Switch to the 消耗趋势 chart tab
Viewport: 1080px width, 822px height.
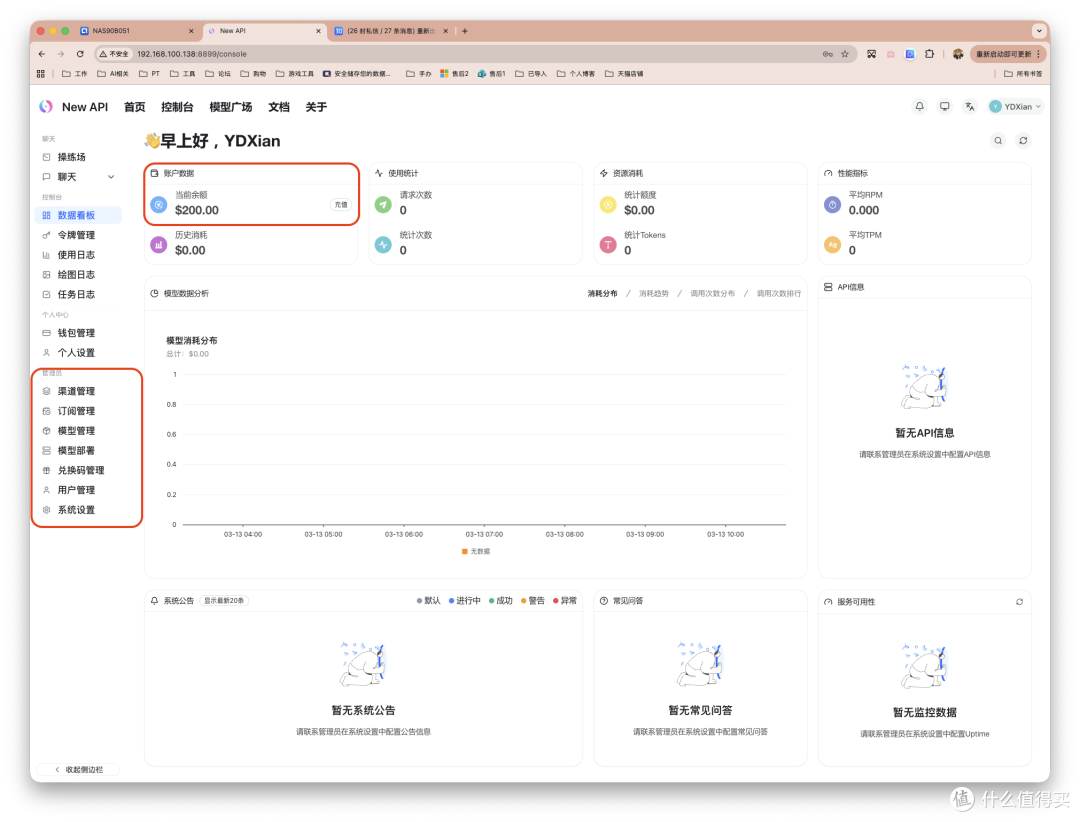pos(654,294)
